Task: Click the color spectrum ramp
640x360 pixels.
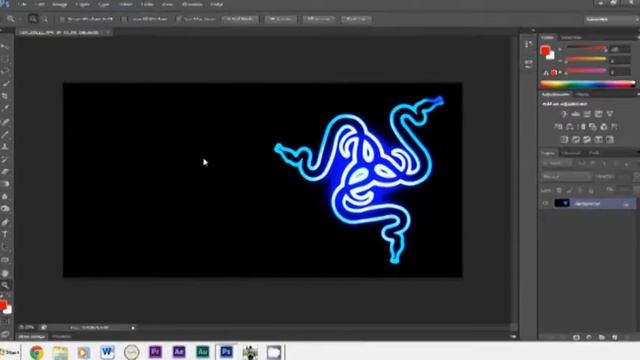Action: [x=587, y=84]
